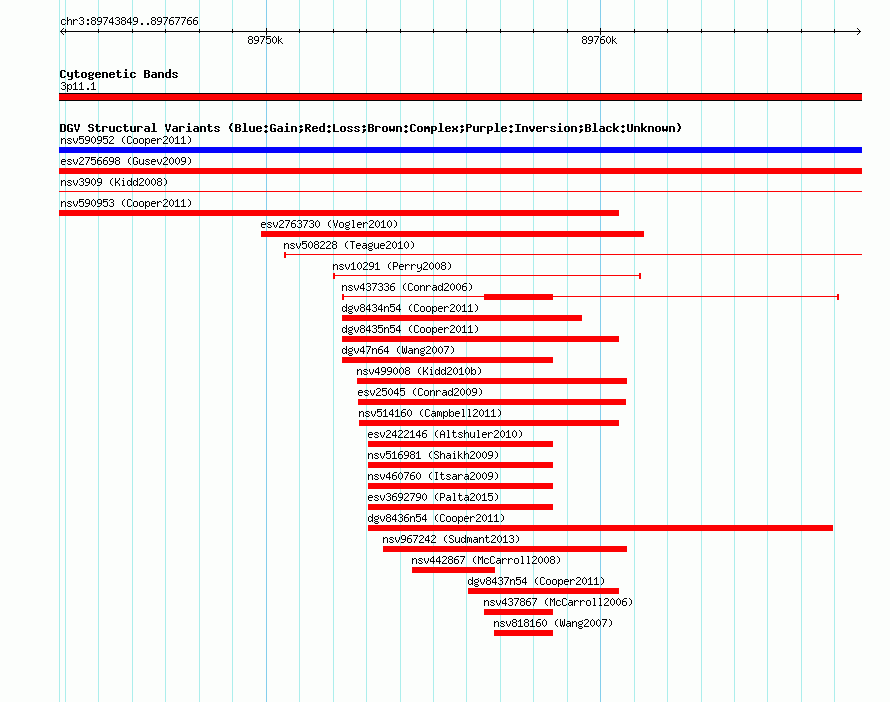Open variant nsv442867 (McCarroll2008) label
The height and width of the screenshot is (702, 890).
[486, 560]
